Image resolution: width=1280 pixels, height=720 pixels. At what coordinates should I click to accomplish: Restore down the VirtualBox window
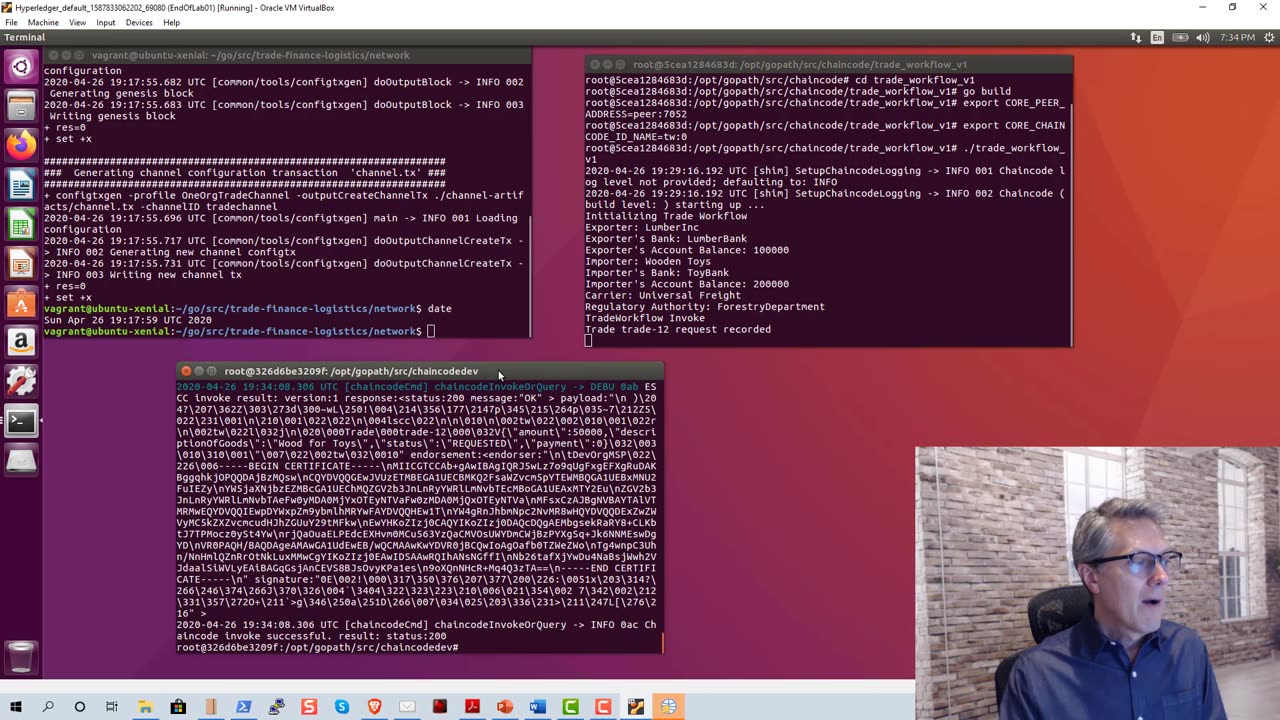[1232, 7]
